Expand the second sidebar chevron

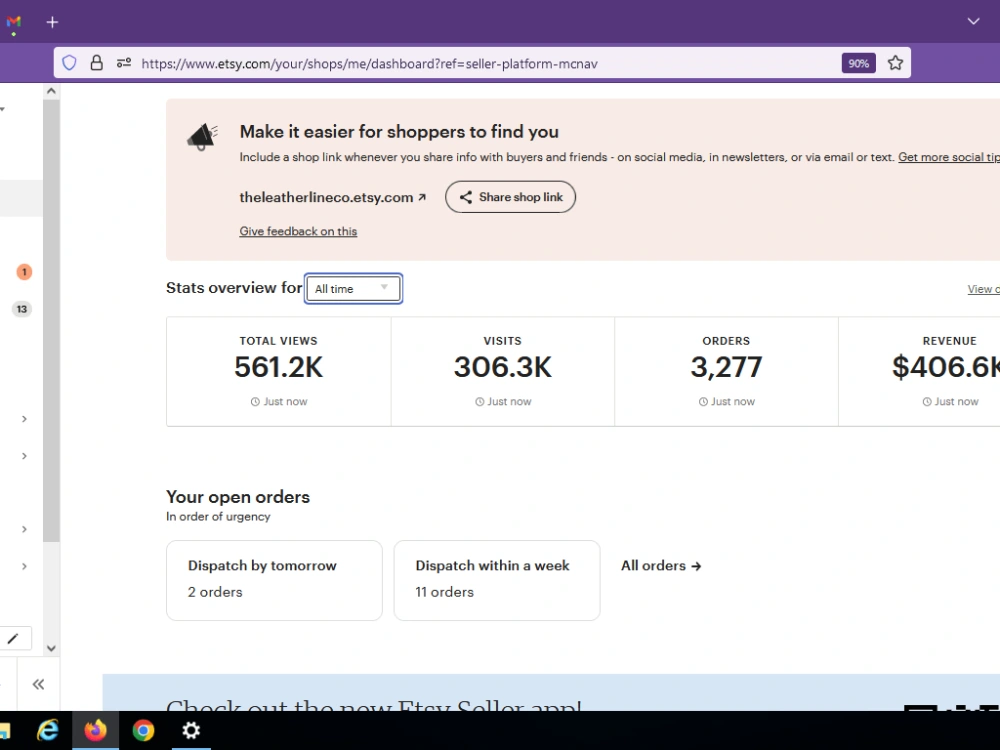pyautogui.click(x=24, y=456)
